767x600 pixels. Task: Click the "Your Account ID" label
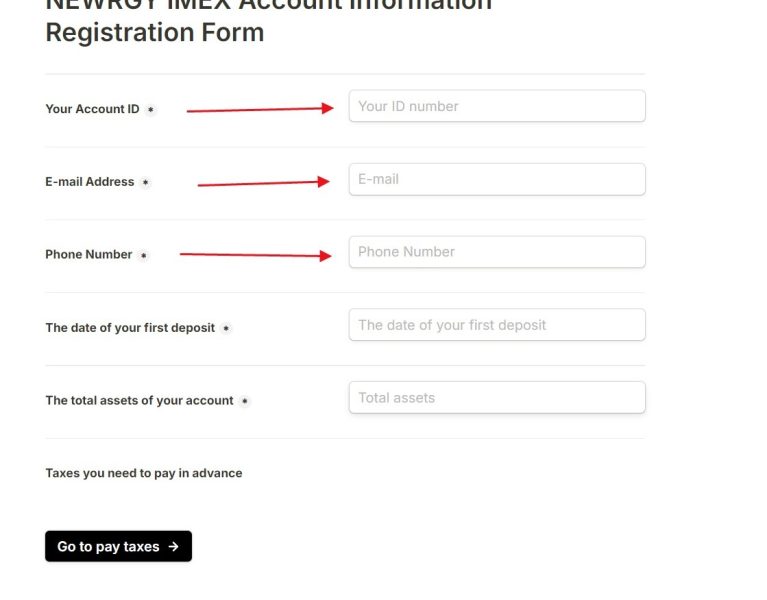pos(92,109)
